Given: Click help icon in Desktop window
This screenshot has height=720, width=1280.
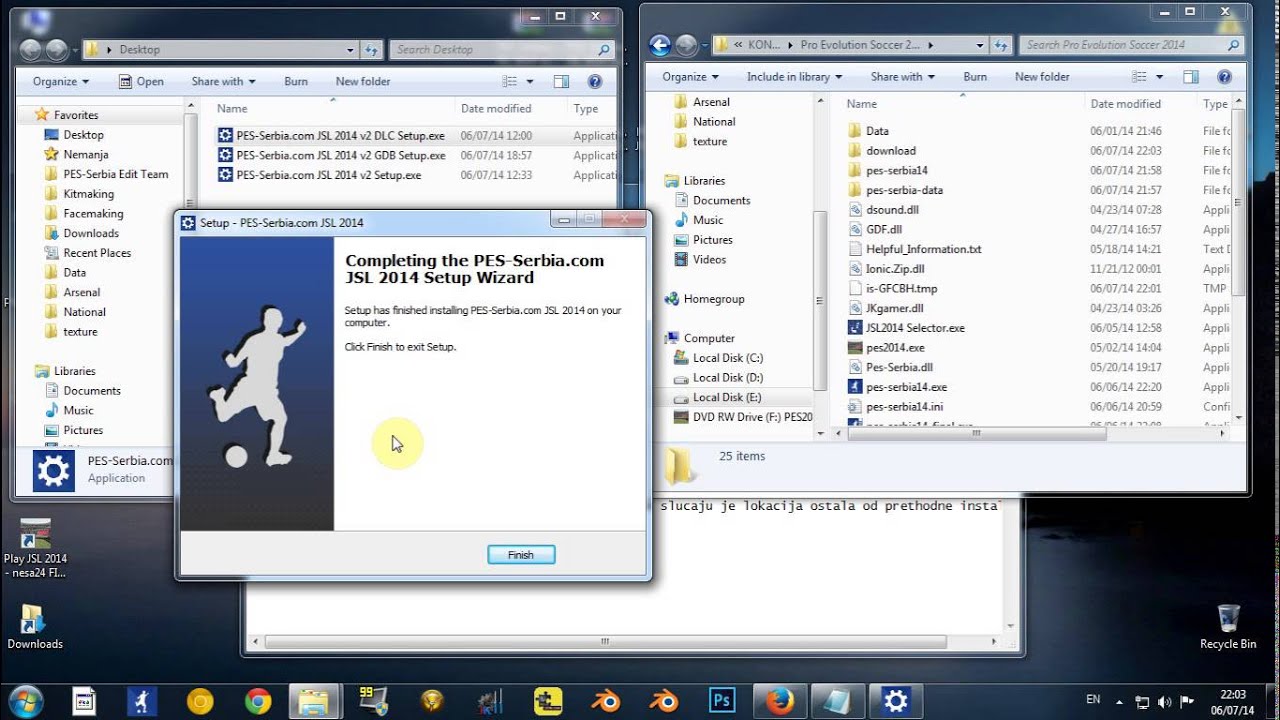Looking at the screenshot, I should 595,81.
